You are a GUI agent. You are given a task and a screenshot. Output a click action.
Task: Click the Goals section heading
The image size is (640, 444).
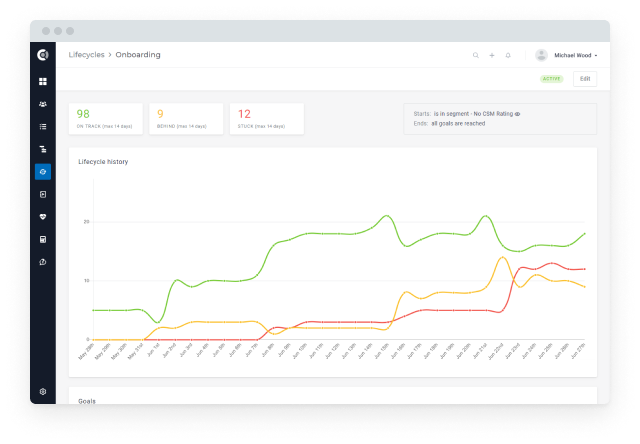87,401
